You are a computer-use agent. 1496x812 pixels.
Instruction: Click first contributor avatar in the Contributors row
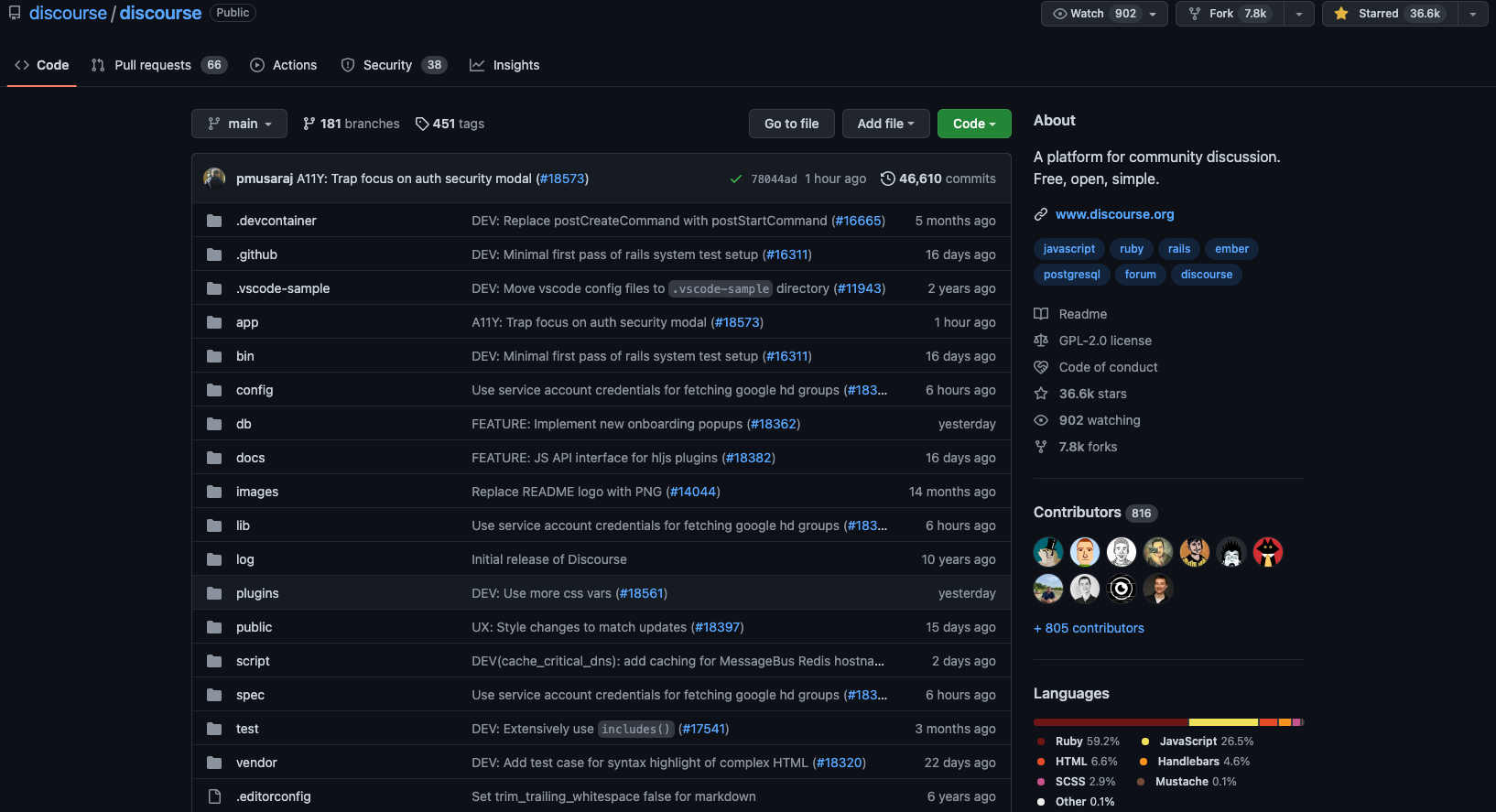pos(1048,552)
